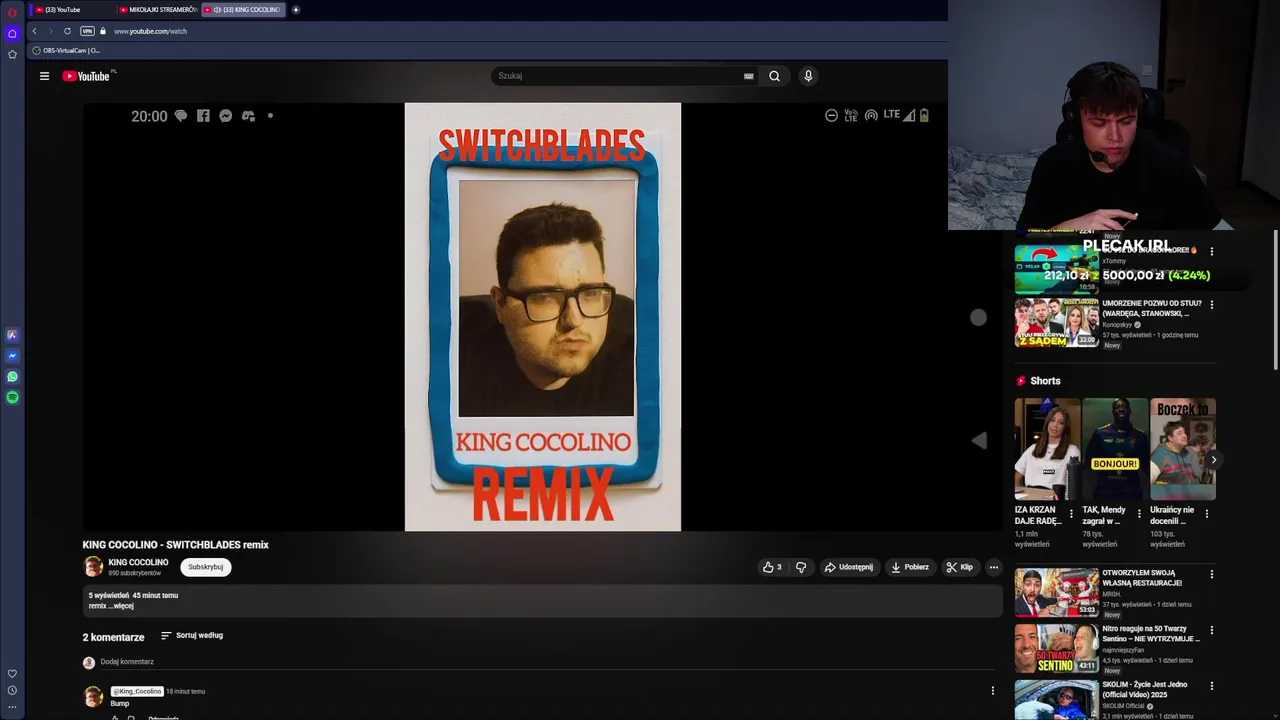
Task: Open more actions menu beside Klip
Action: tap(993, 567)
